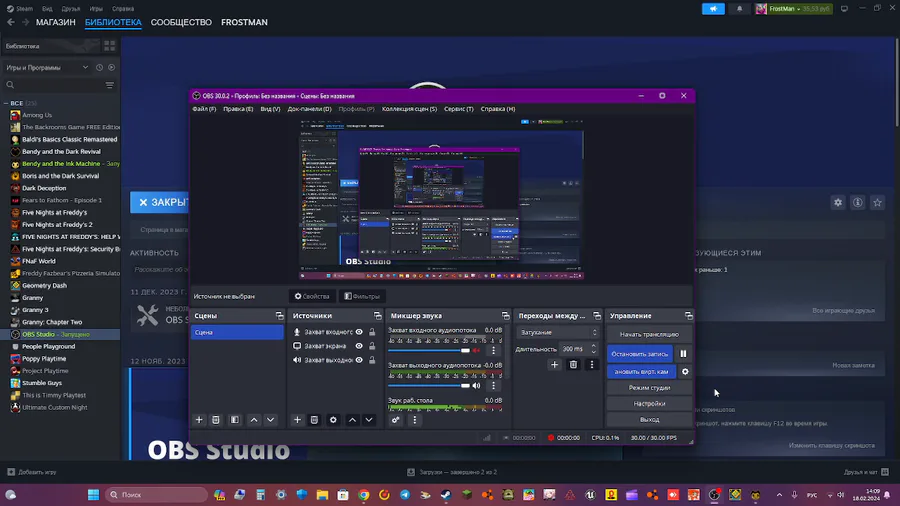Delete transition with trash icon
The height and width of the screenshot is (506, 900).
573,364
